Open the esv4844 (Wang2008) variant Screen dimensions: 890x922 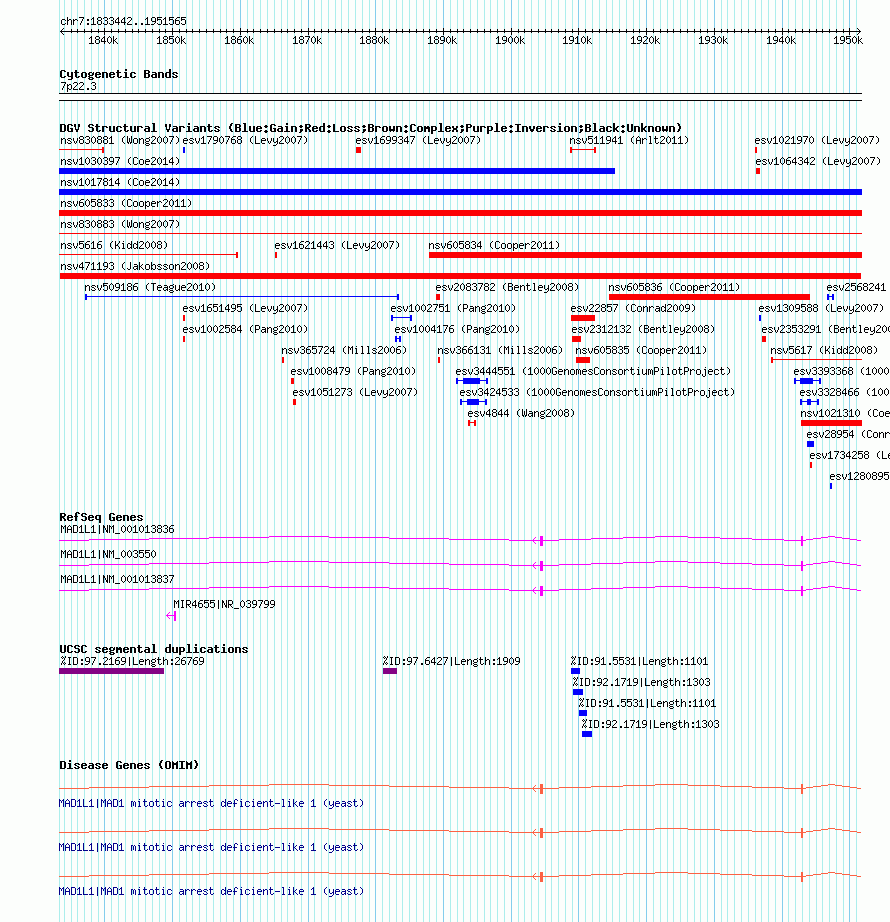(x=521, y=413)
